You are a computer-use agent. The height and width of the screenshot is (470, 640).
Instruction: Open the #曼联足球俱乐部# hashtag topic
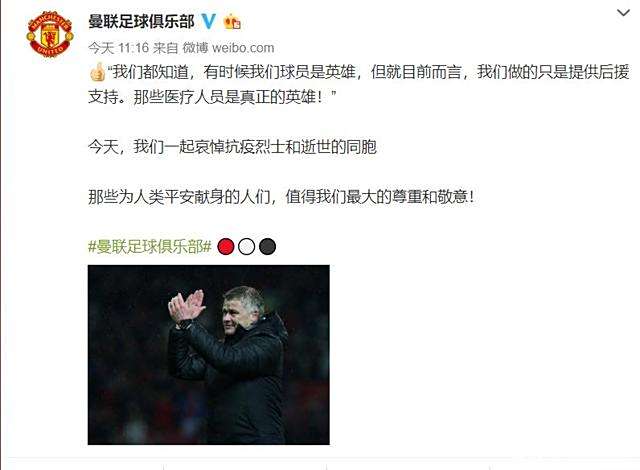(x=150, y=246)
